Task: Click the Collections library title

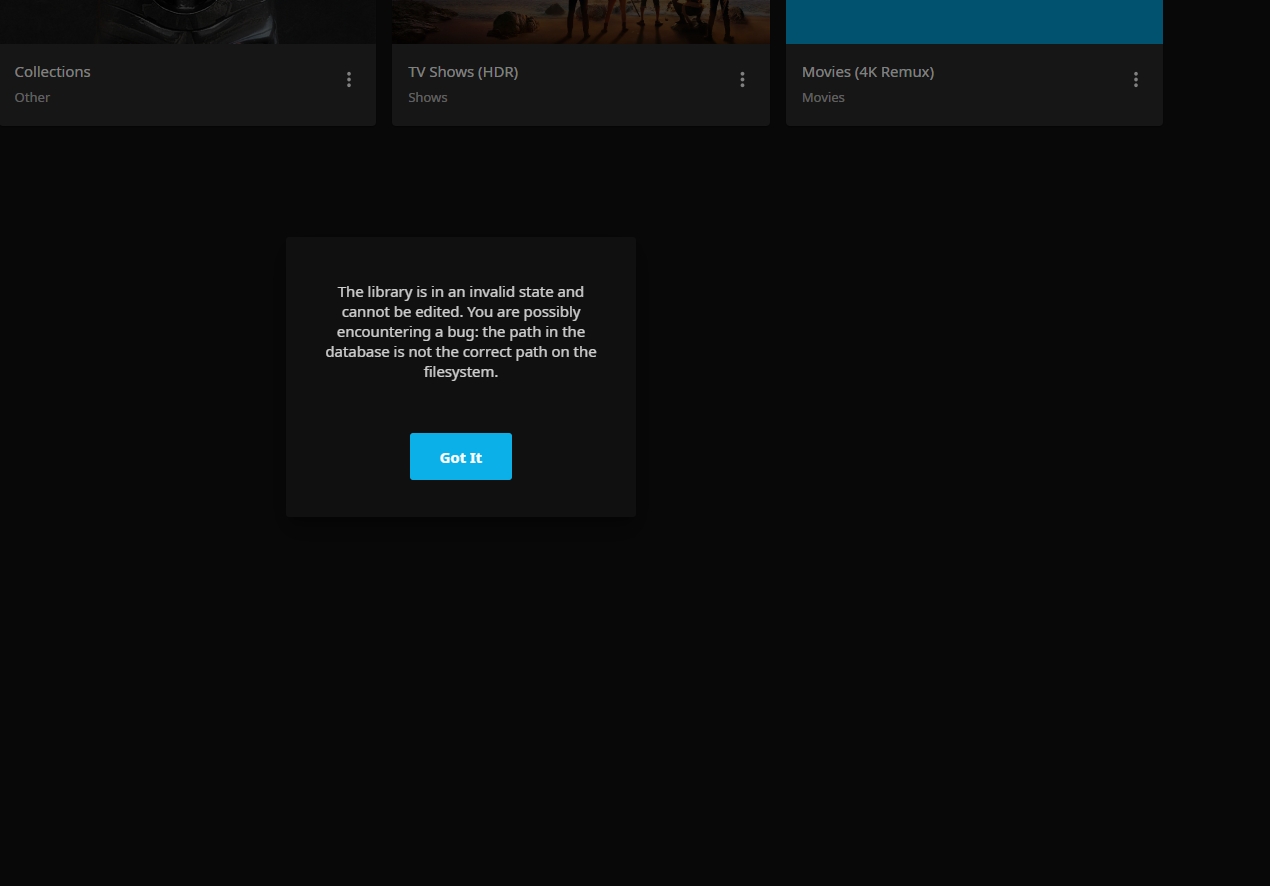Action: (x=53, y=72)
